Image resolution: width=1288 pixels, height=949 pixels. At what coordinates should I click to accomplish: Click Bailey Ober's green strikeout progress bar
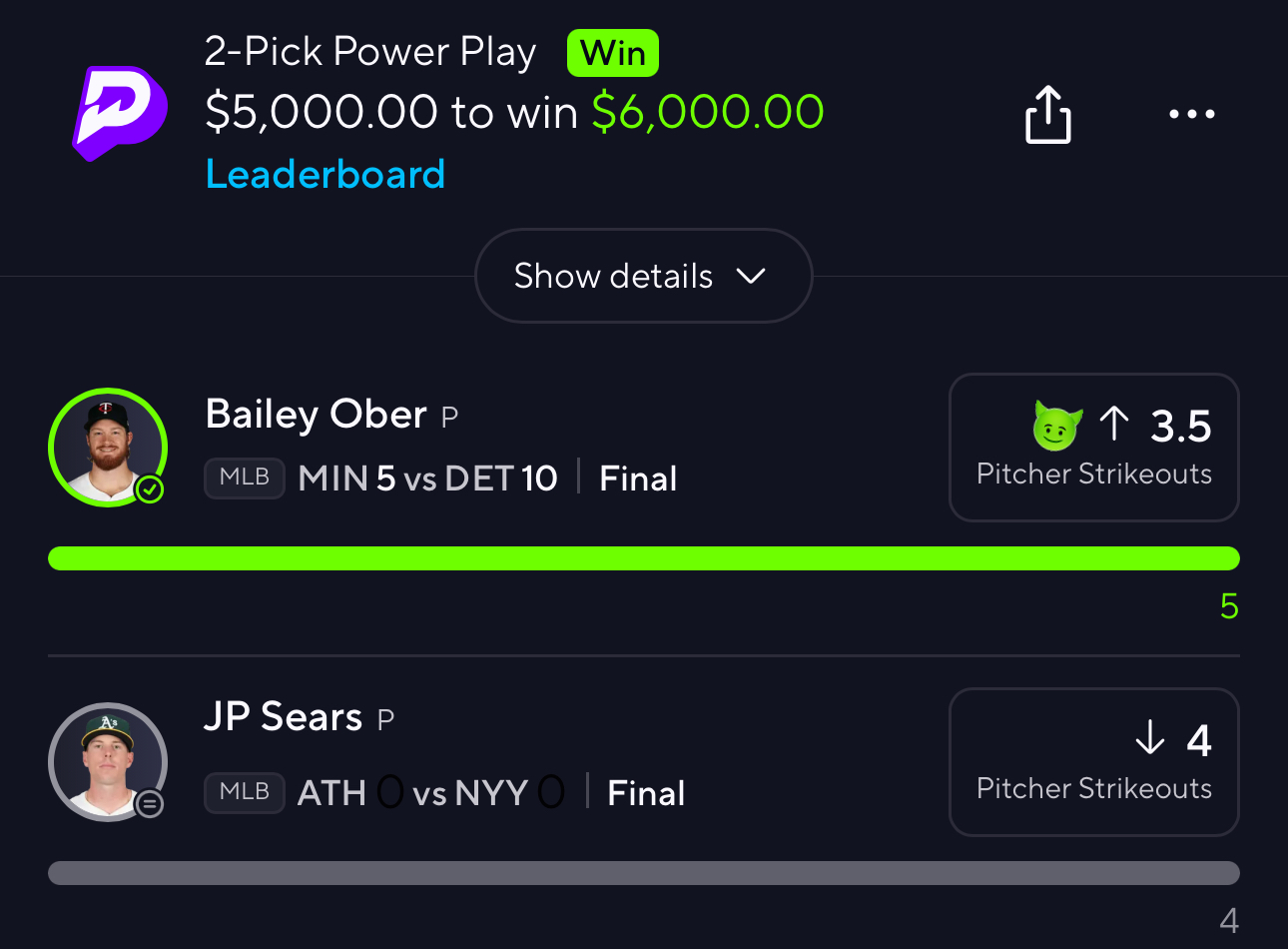click(643, 558)
